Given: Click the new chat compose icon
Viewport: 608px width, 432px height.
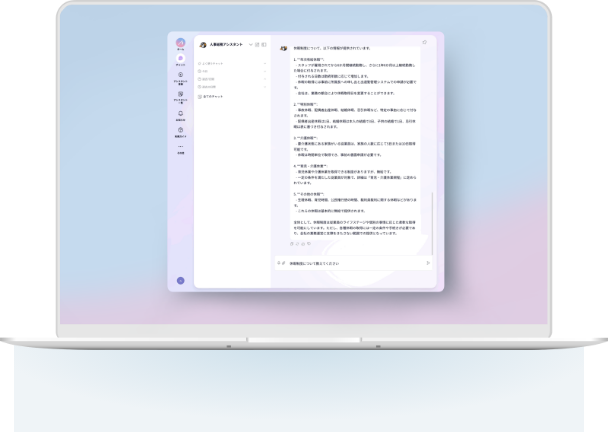Looking at the screenshot, I should click(257, 45).
